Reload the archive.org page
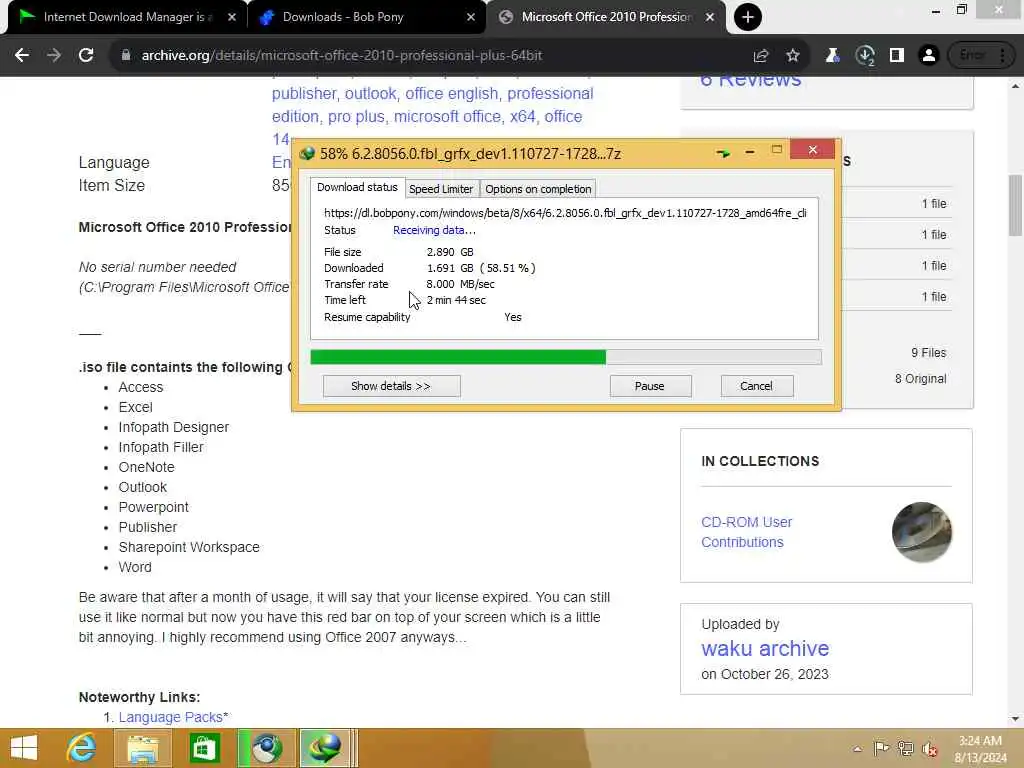1024x768 pixels. [x=86, y=56]
